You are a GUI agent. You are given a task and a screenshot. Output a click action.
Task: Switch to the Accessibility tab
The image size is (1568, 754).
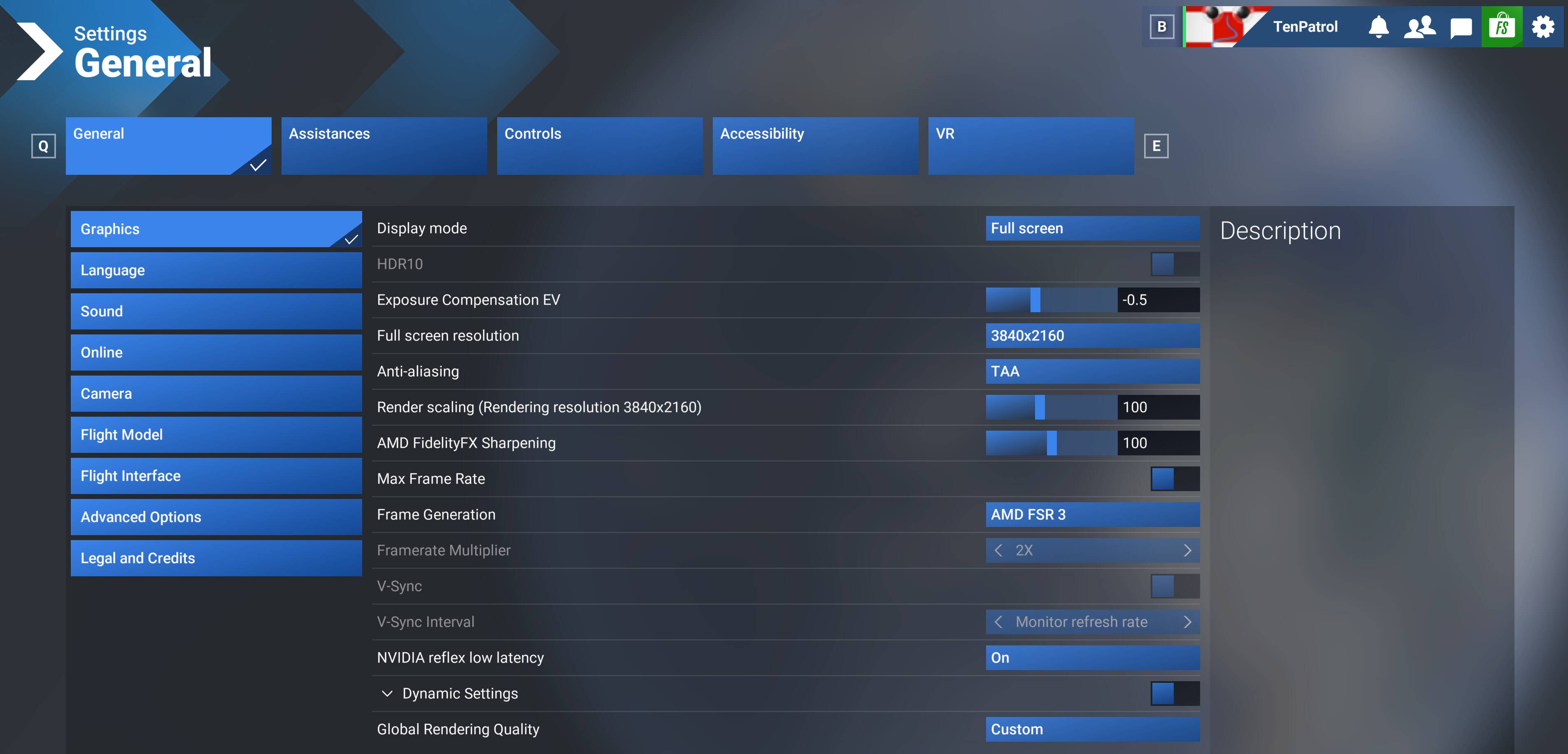click(x=815, y=146)
